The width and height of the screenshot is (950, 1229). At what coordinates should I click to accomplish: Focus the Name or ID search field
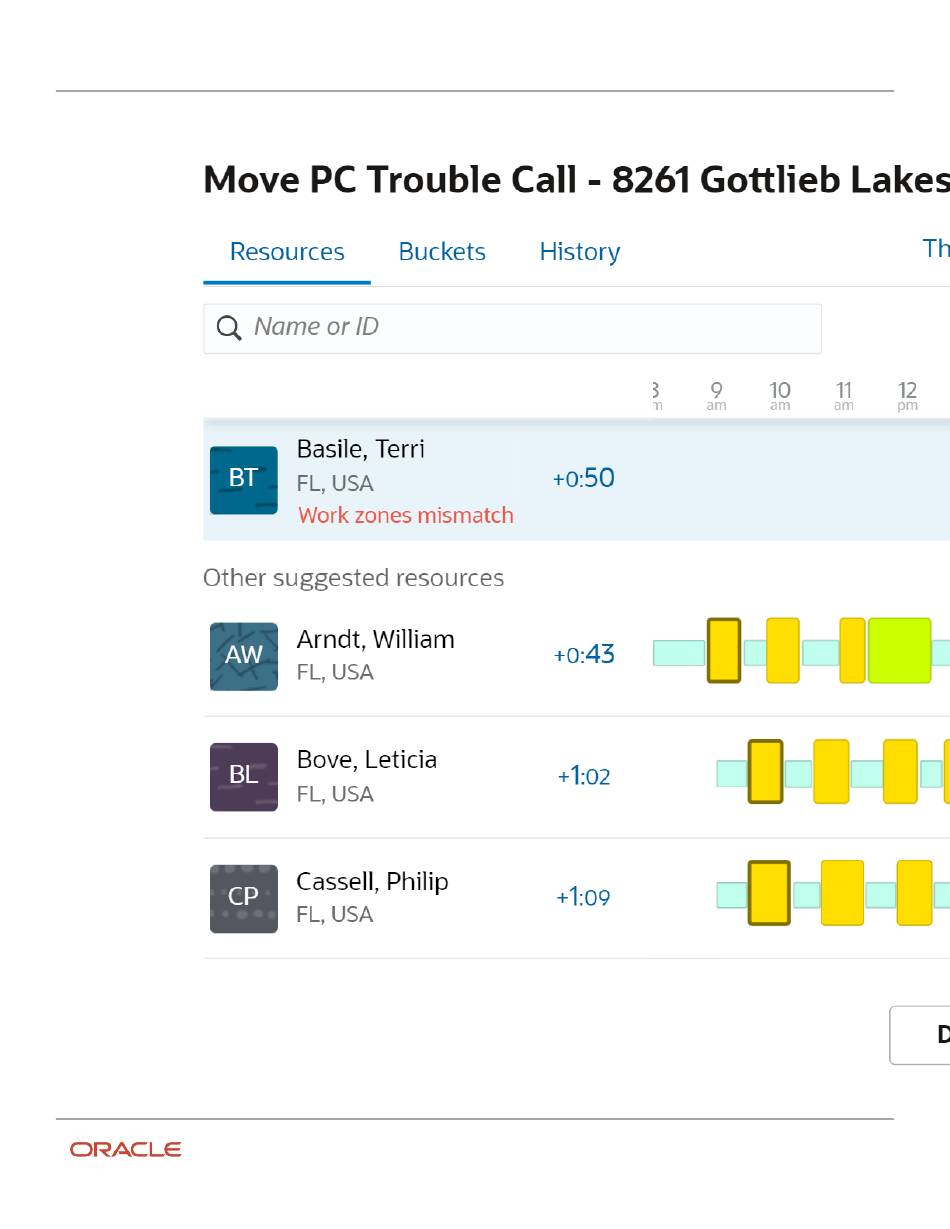pos(512,328)
